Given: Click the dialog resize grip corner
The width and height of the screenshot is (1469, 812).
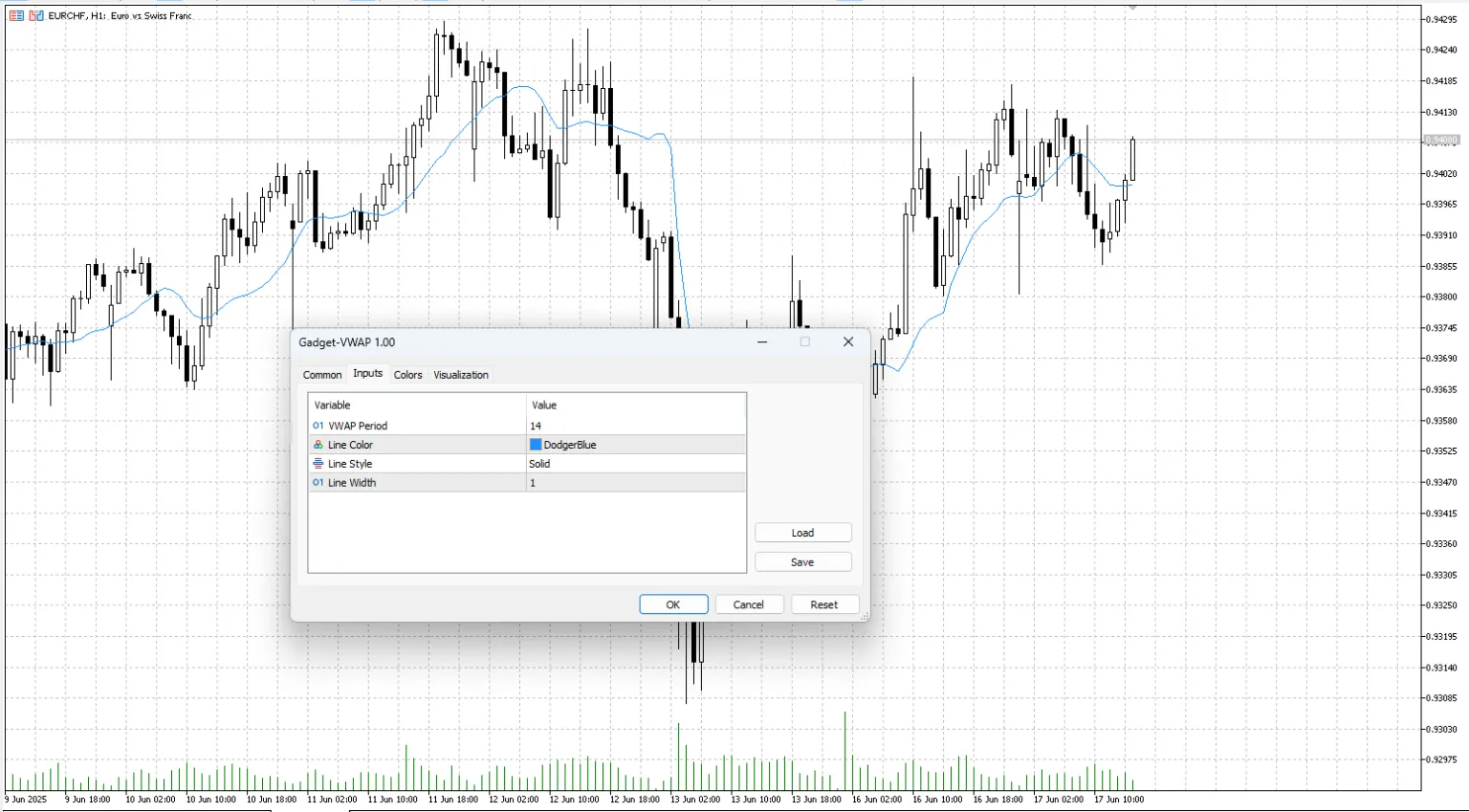Looking at the screenshot, I should click(864, 617).
